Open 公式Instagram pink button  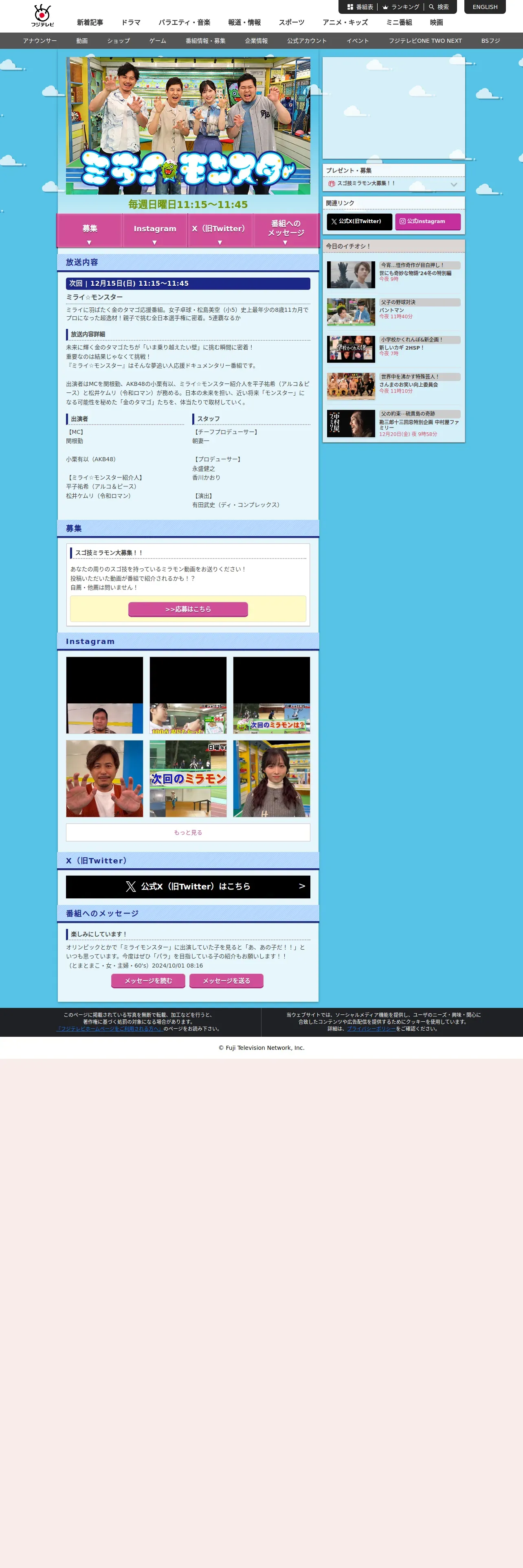(x=427, y=221)
